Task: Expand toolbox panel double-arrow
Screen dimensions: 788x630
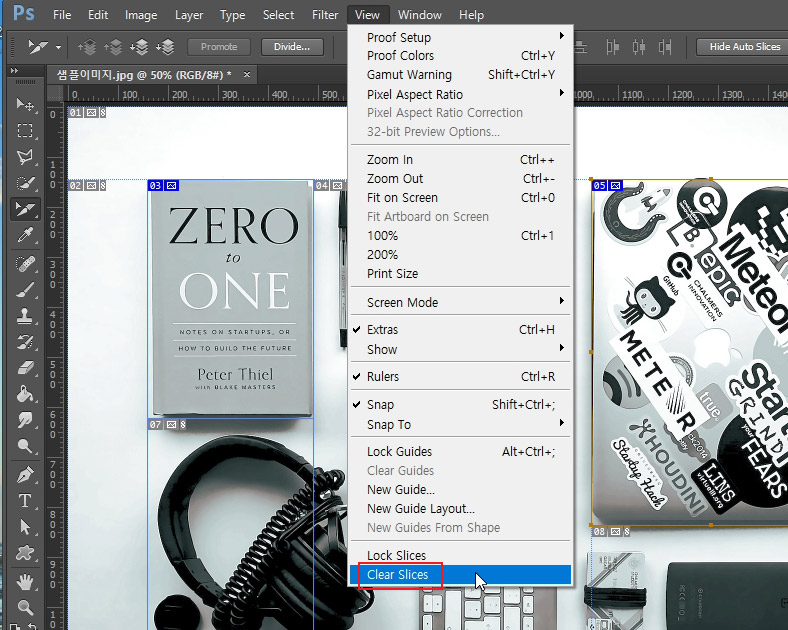Action: tap(15, 71)
